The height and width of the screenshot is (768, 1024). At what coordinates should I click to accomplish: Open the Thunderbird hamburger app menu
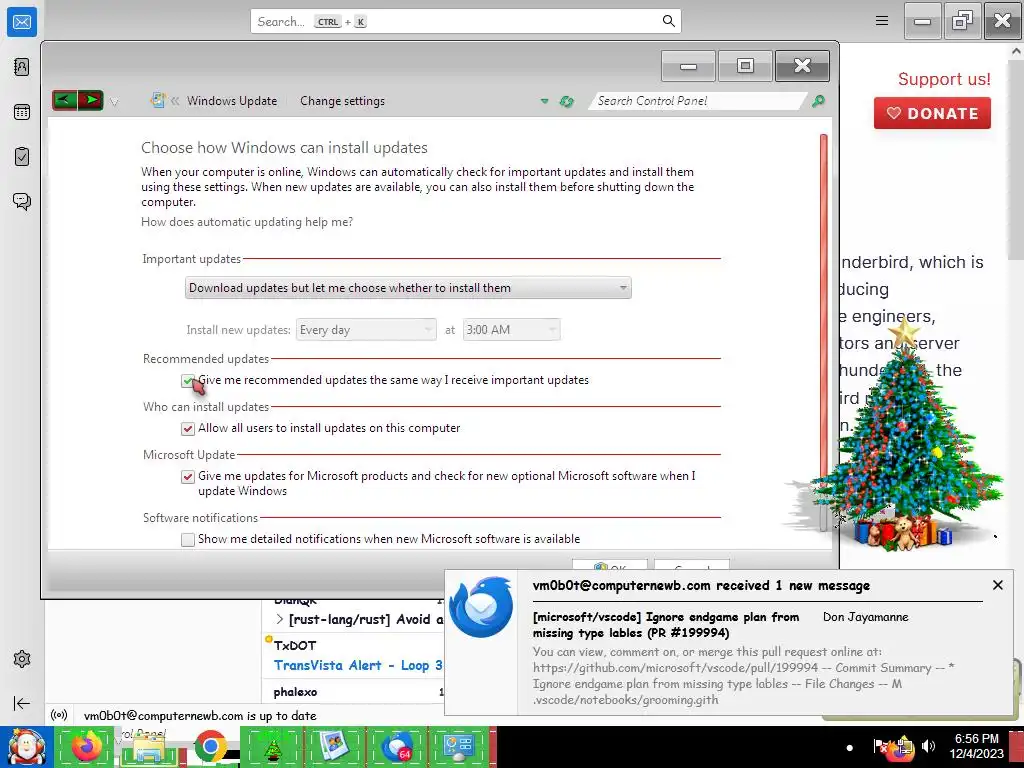[882, 21]
